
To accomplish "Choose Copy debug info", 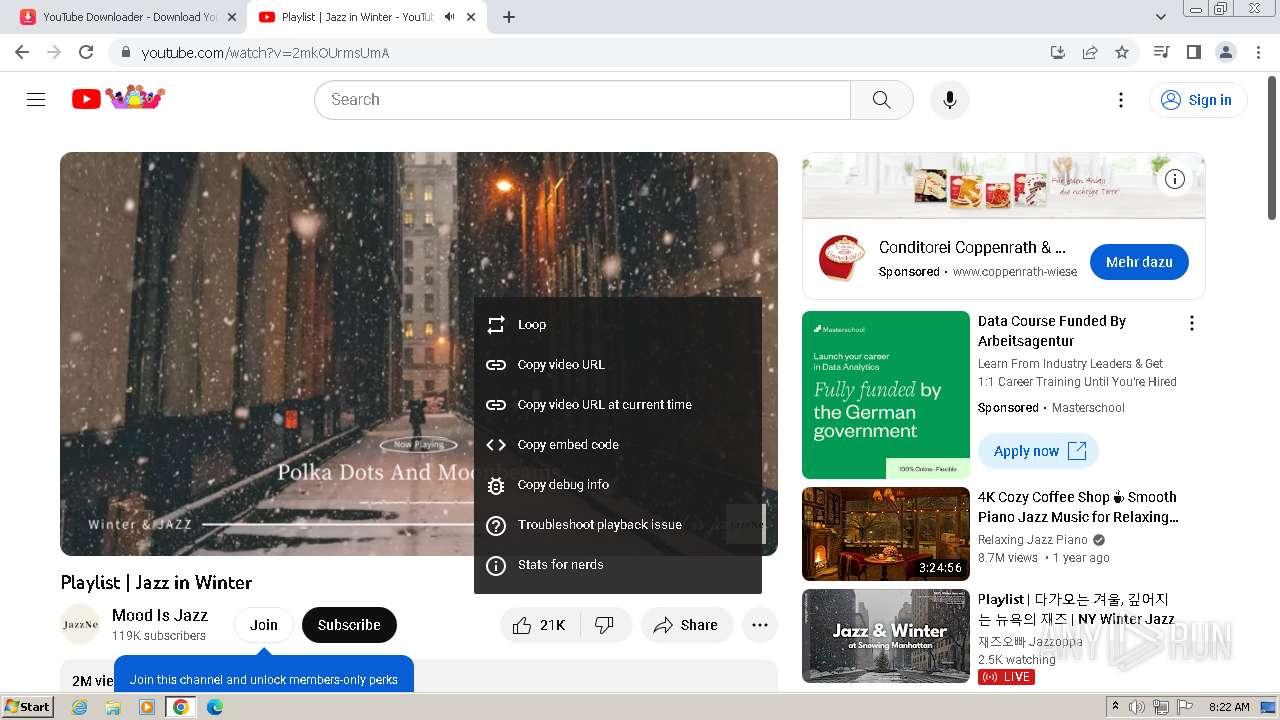I will (618, 485).
